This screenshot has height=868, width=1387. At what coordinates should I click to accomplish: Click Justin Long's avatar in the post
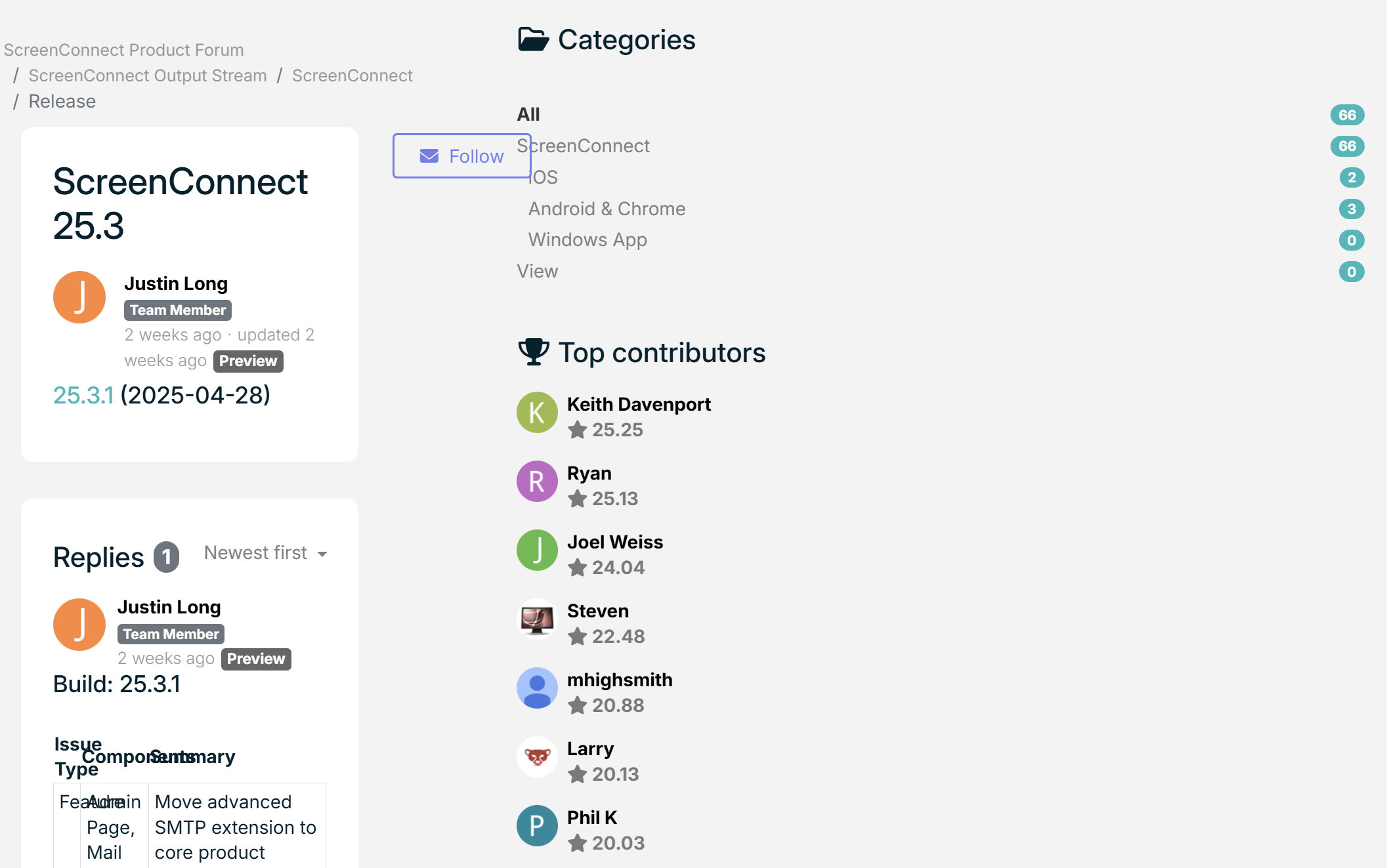click(x=79, y=297)
